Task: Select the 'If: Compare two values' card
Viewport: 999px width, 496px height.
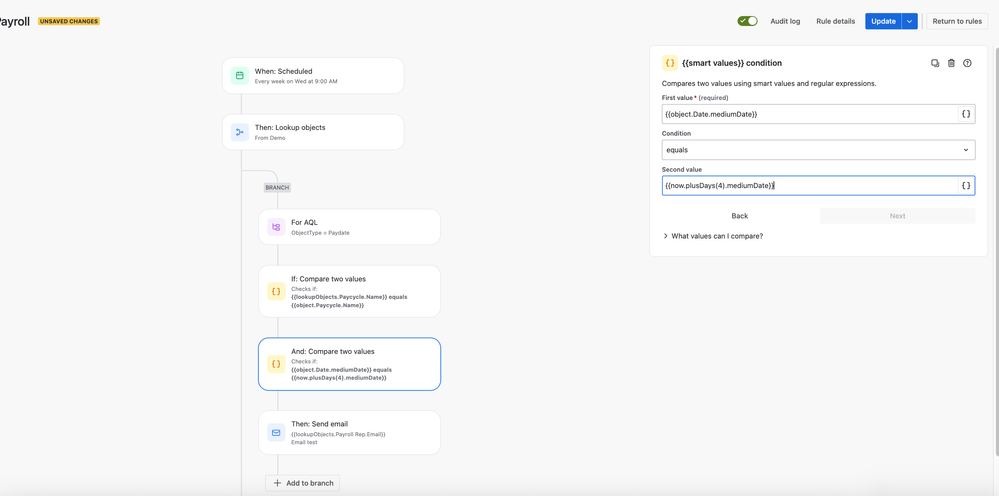Action: 349,292
